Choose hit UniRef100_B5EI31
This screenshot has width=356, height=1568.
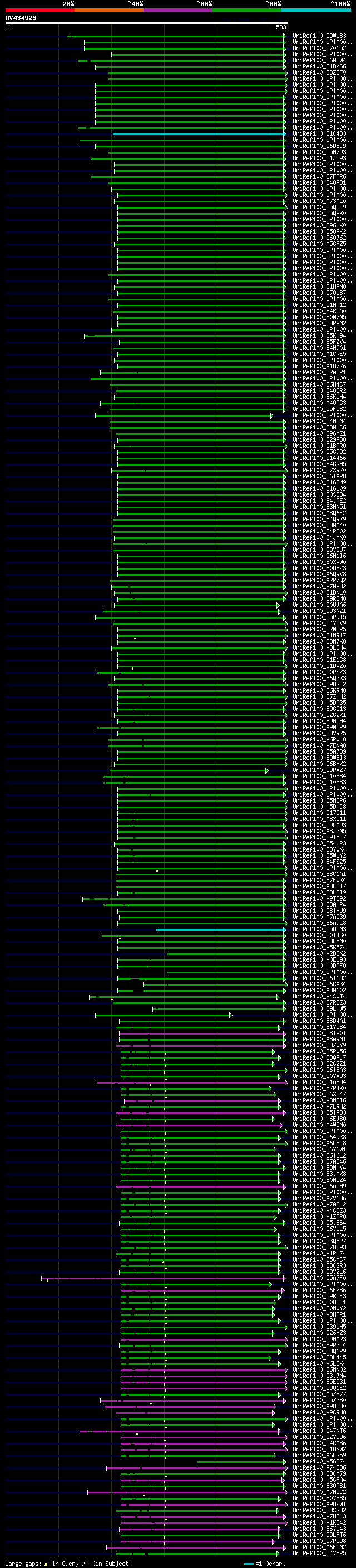(319, 1382)
